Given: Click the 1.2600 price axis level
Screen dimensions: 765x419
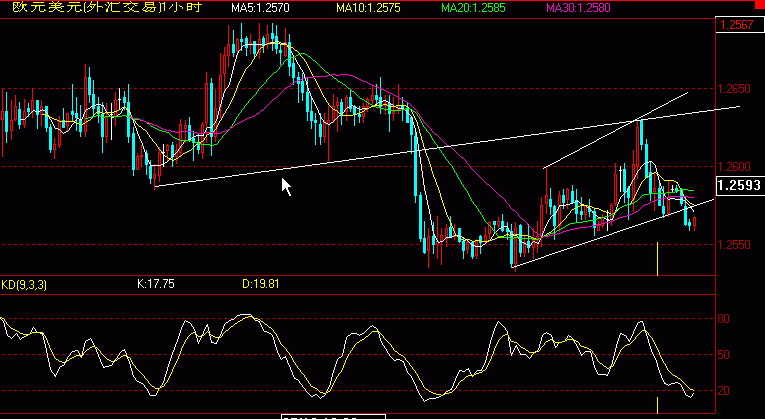Looking at the screenshot, I should pyautogui.click(x=734, y=167).
